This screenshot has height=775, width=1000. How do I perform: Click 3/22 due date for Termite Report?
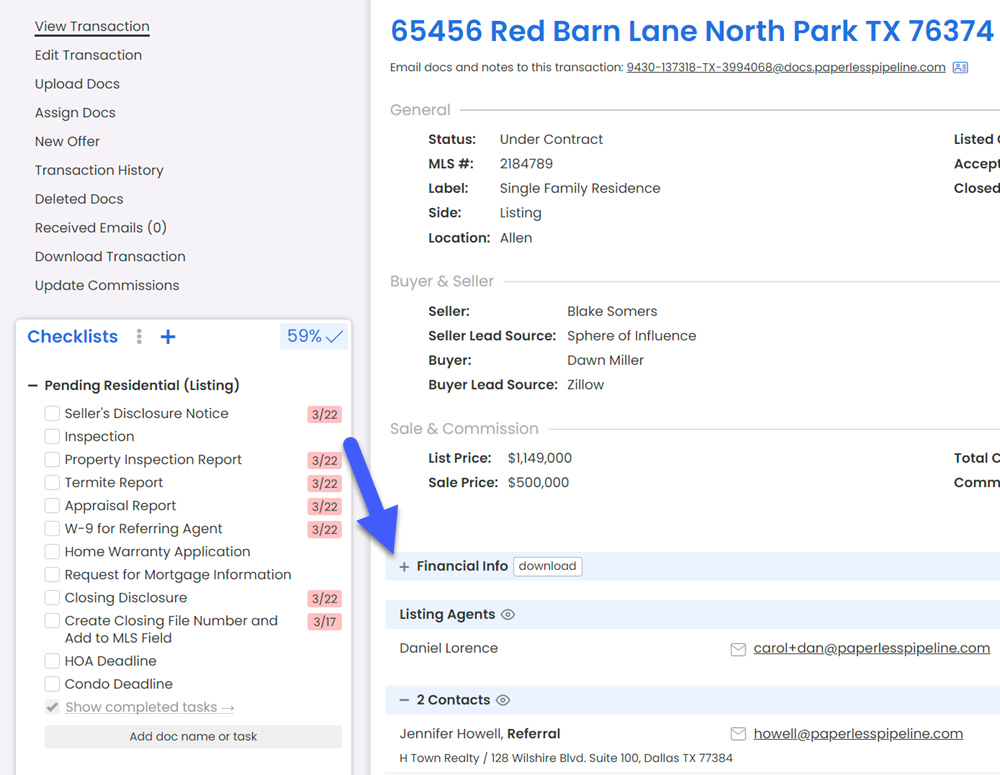[325, 483]
